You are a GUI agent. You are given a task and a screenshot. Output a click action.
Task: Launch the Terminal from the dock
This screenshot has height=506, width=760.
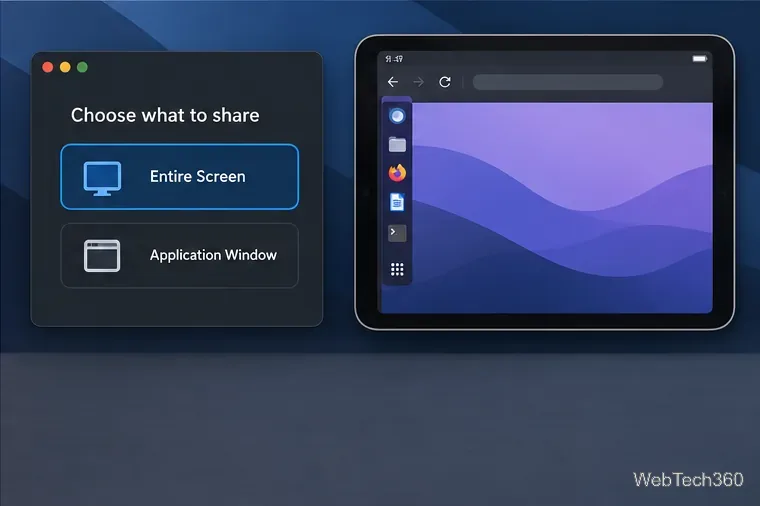coord(397,233)
